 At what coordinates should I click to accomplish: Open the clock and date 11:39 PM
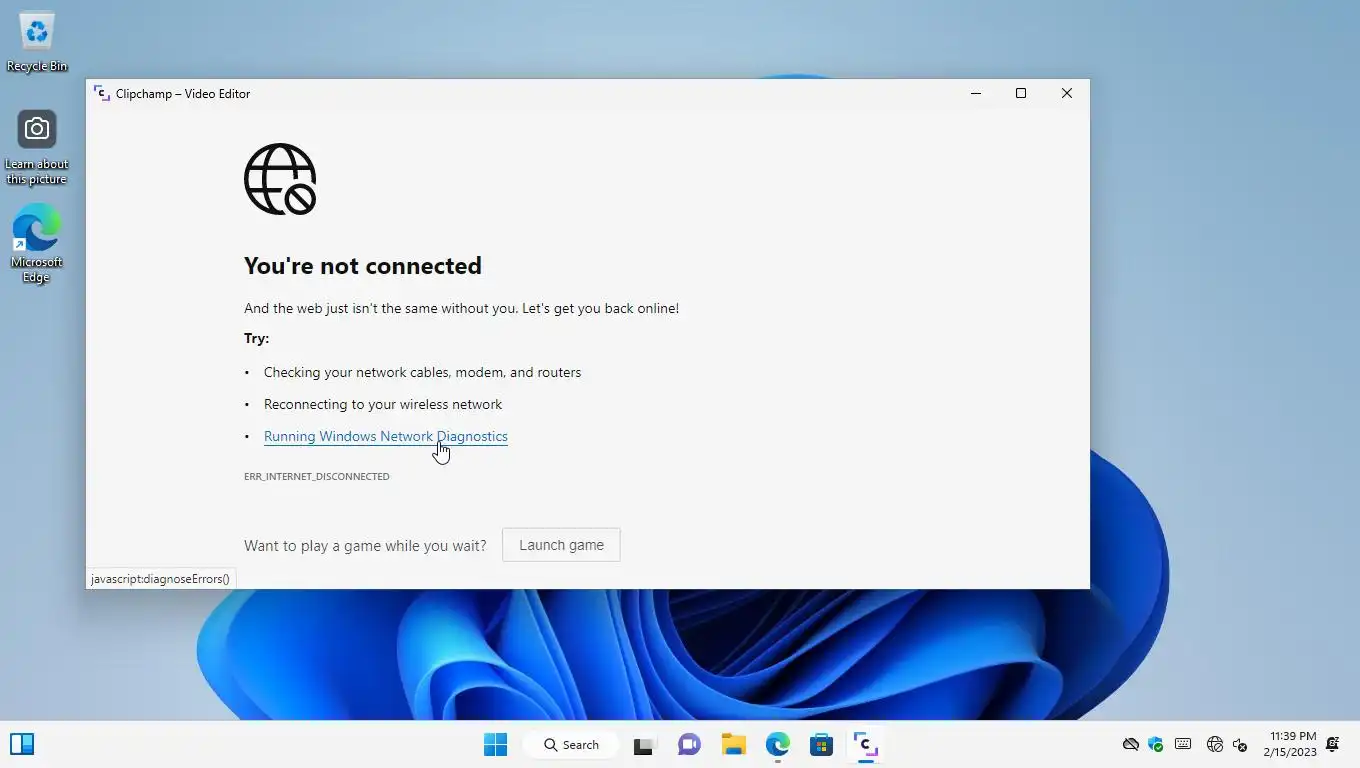1290,744
